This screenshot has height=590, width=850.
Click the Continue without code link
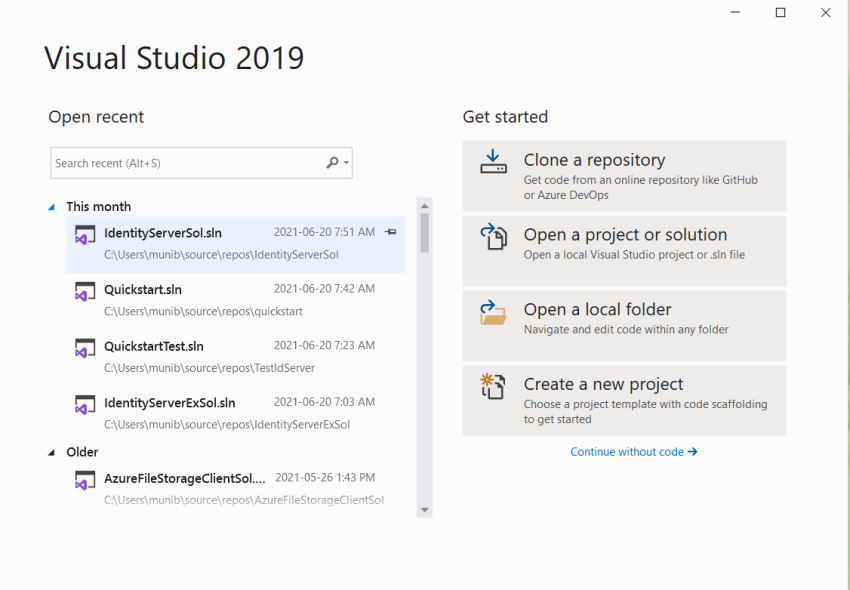(x=634, y=451)
